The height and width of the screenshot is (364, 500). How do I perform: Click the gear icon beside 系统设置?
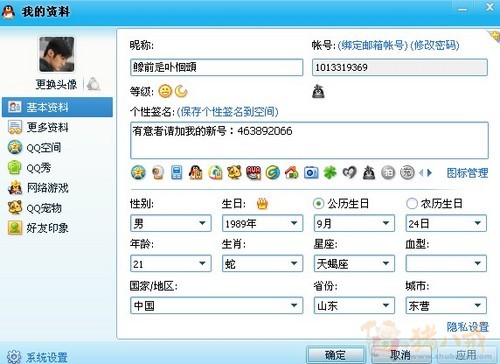click(x=14, y=356)
